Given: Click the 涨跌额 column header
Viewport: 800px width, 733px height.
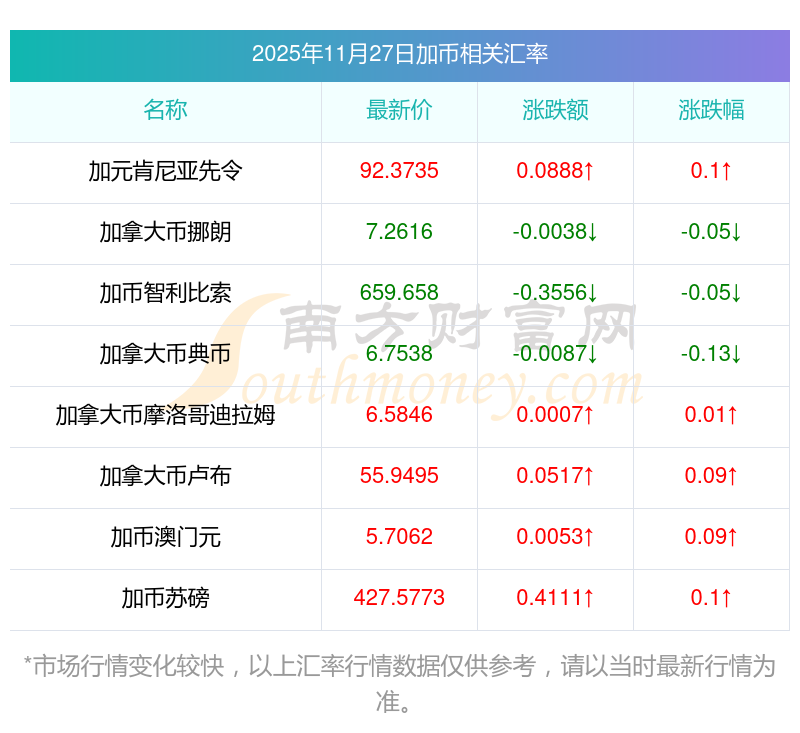Looking at the screenshot, I should click(555, 110).
